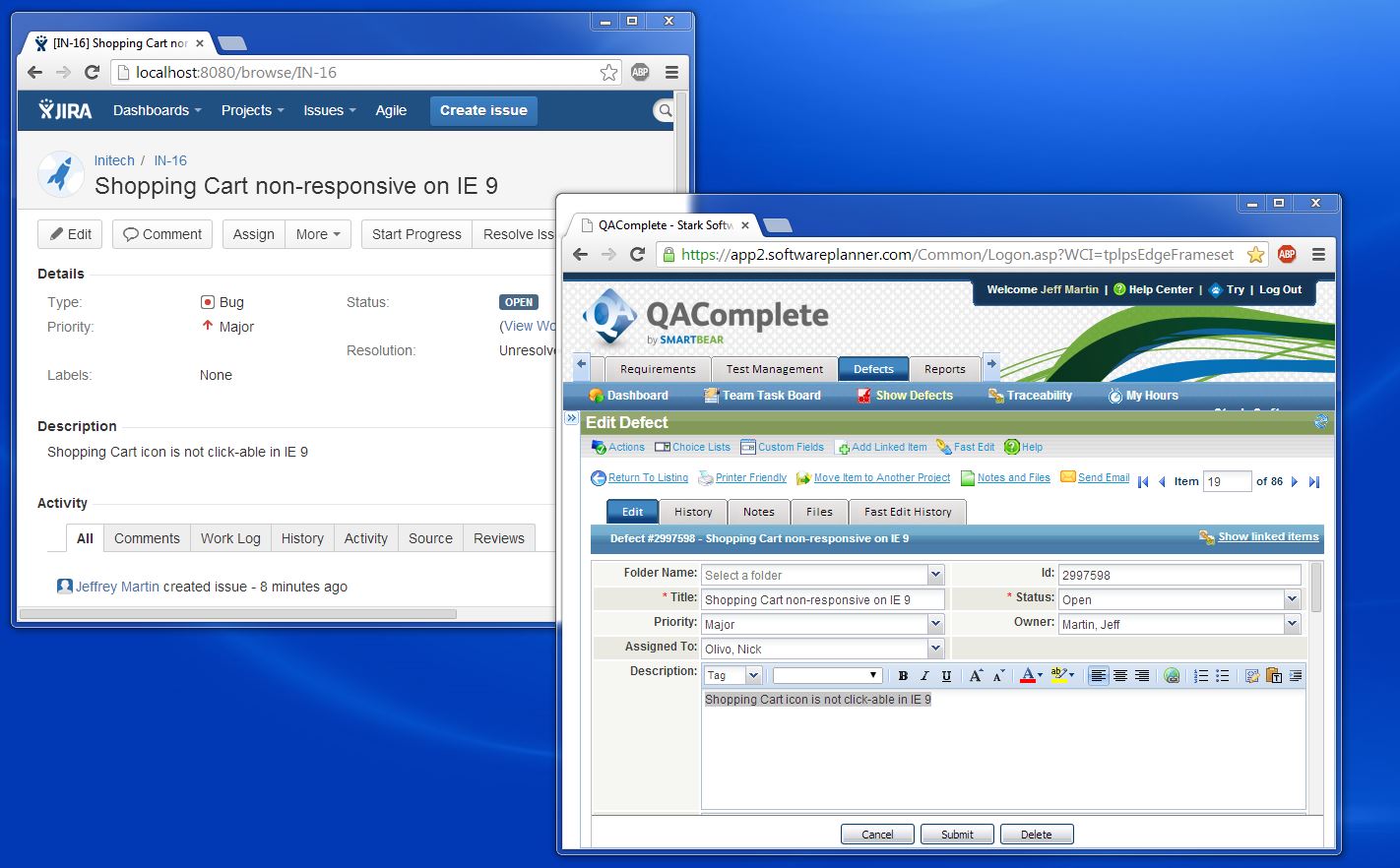Apply italic formatting in description editor
1400x868 pixels.
[x=924, y=675]
